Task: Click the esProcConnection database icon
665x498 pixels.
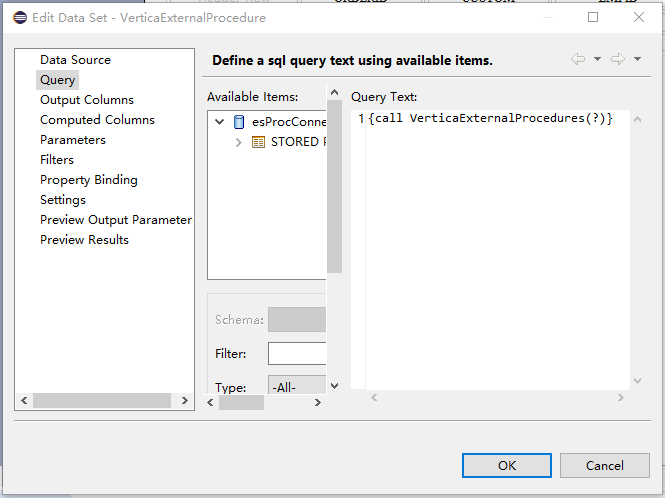Action: (x=238, y=122)
